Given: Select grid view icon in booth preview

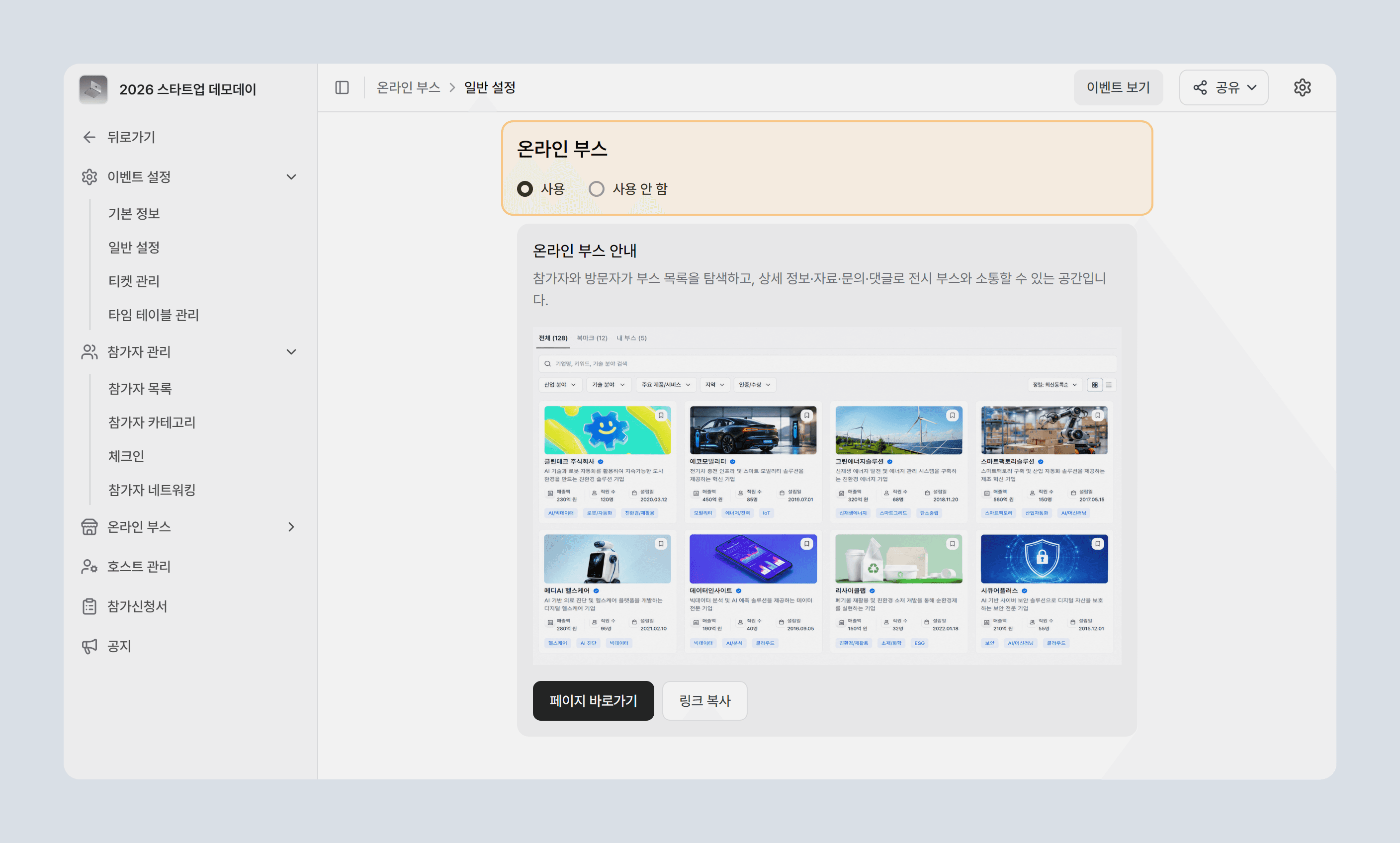Looking at the screenshot, I should (x=1094, y=385).
